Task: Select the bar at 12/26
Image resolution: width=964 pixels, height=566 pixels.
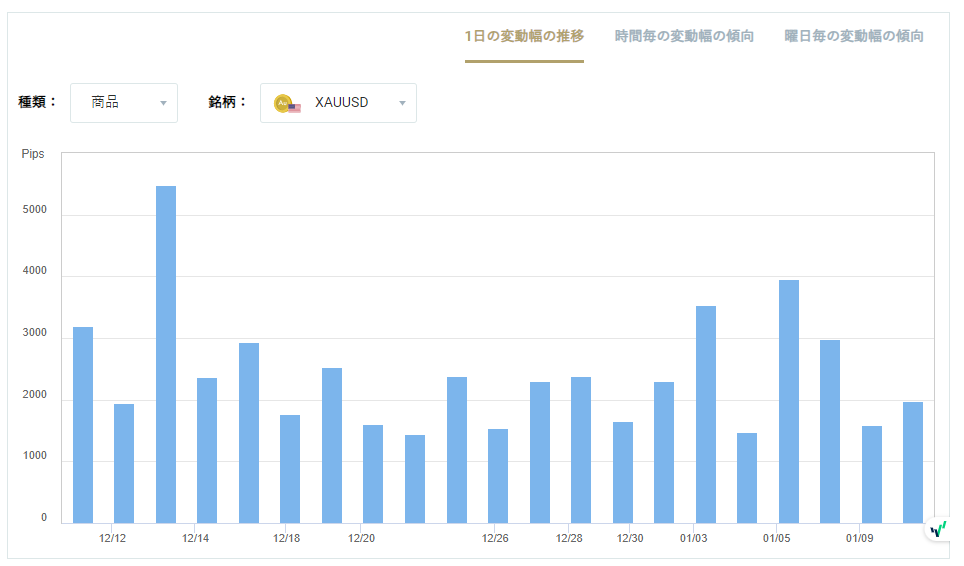Action: click(x=498, y=476)
